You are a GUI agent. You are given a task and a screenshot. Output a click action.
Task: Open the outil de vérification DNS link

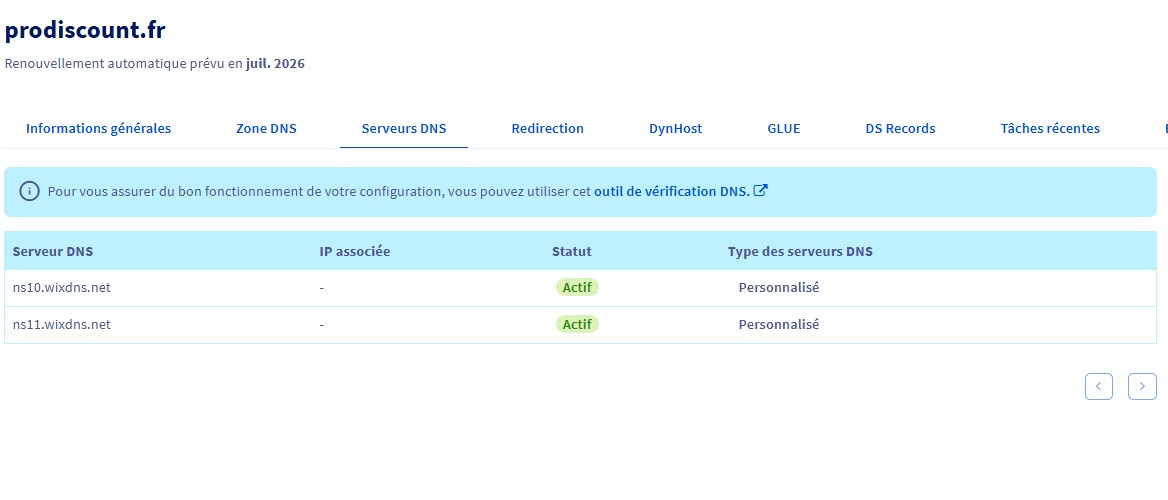coord(671,191)
